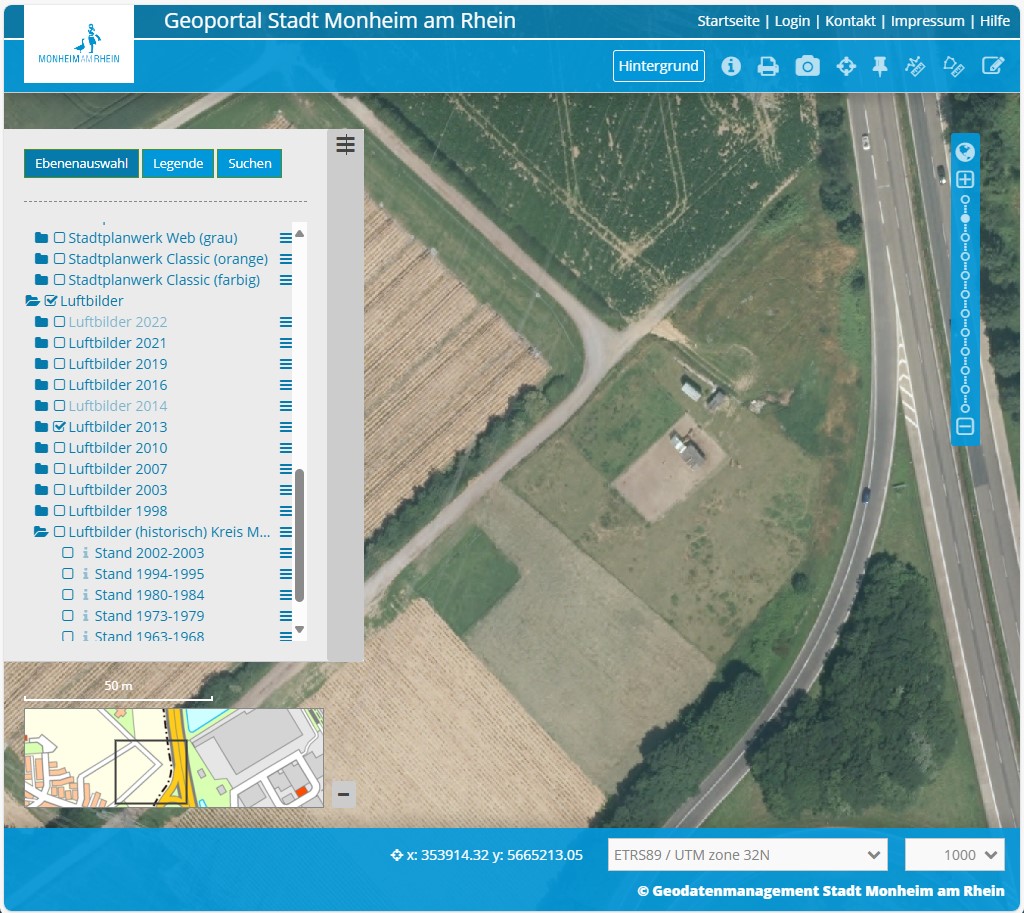Show info for Stand 1980-1984 layer

click(86, 595)
